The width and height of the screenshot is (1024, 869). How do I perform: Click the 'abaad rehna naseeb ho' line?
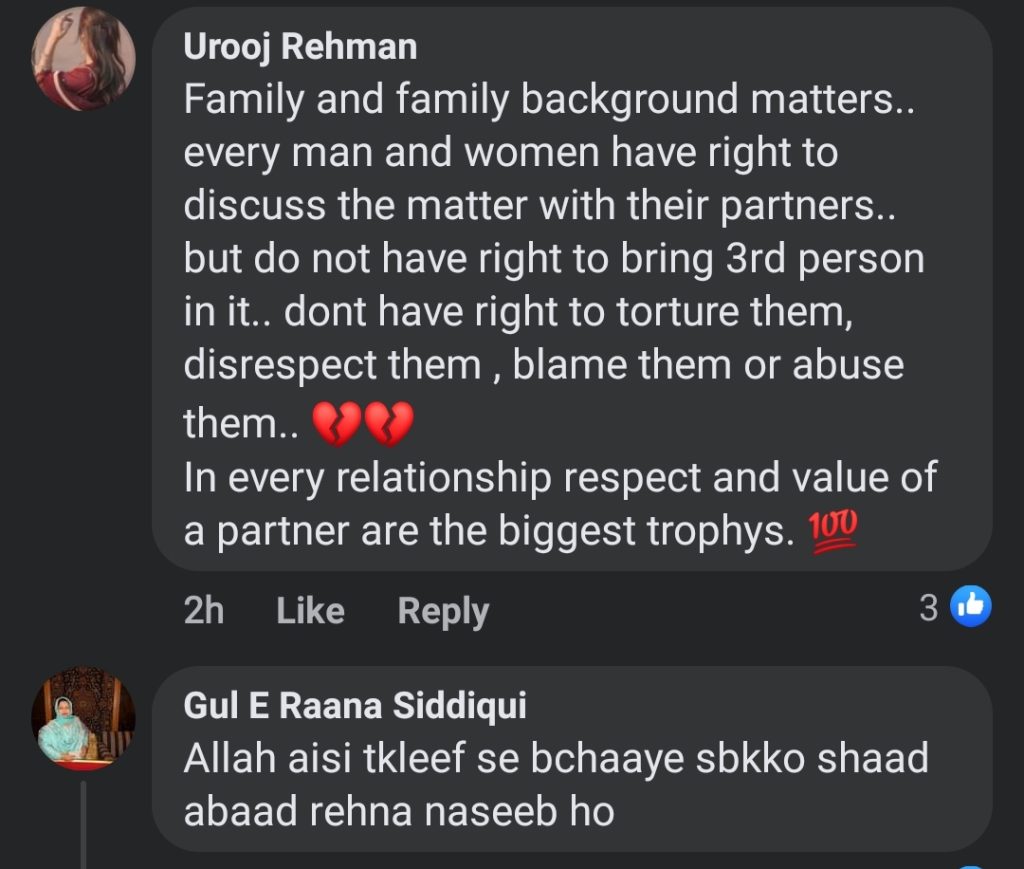point(398,812)
